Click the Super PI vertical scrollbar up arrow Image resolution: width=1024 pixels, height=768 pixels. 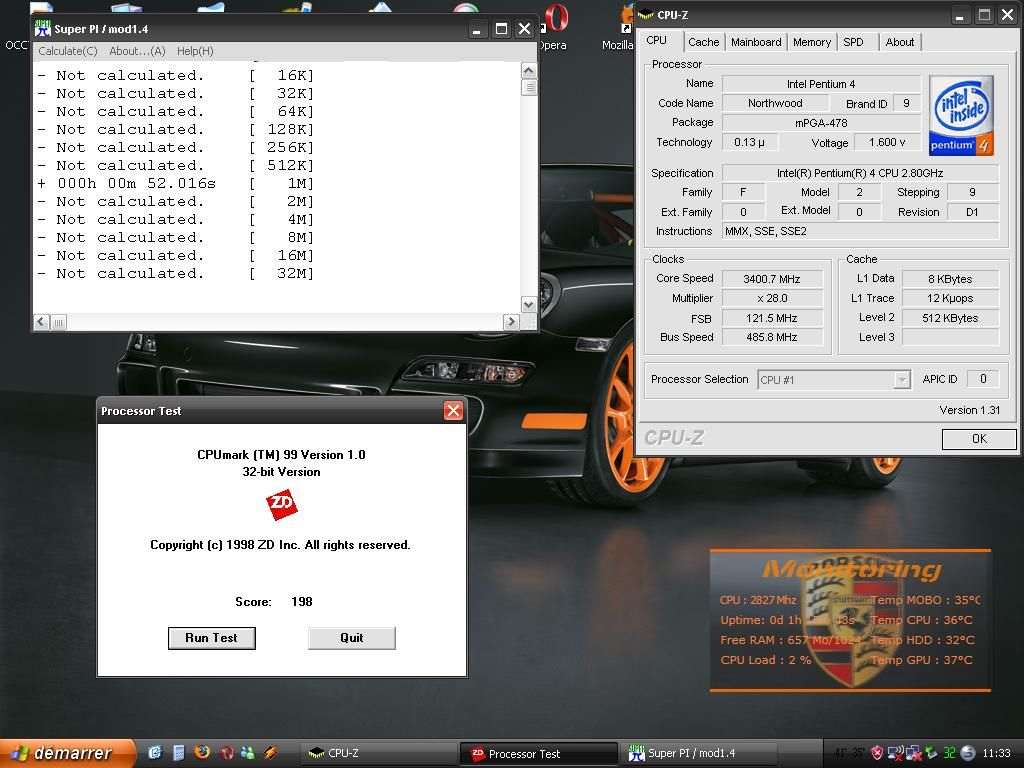tap(529, 70)
